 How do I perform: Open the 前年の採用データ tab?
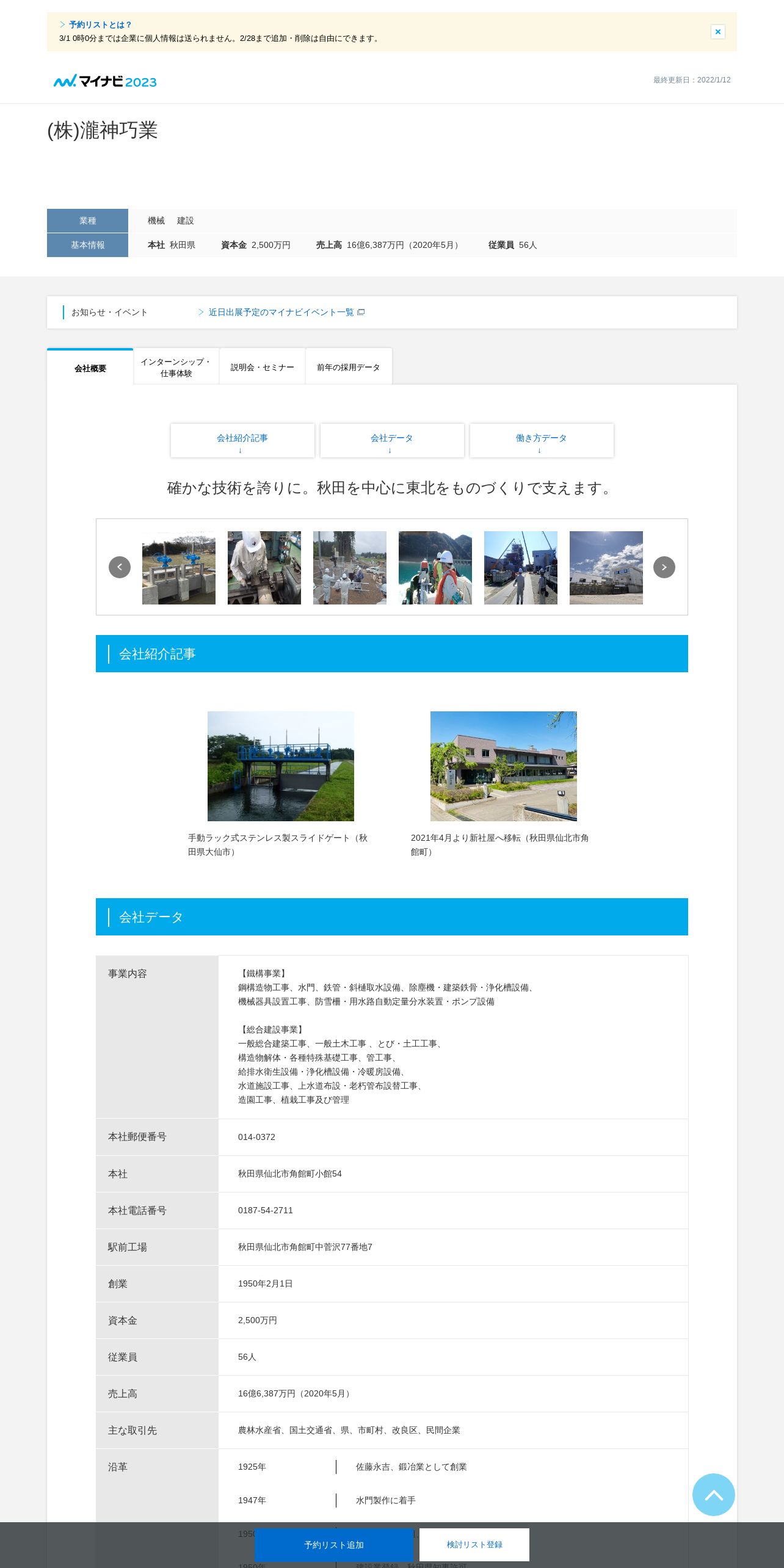(349, 368)
